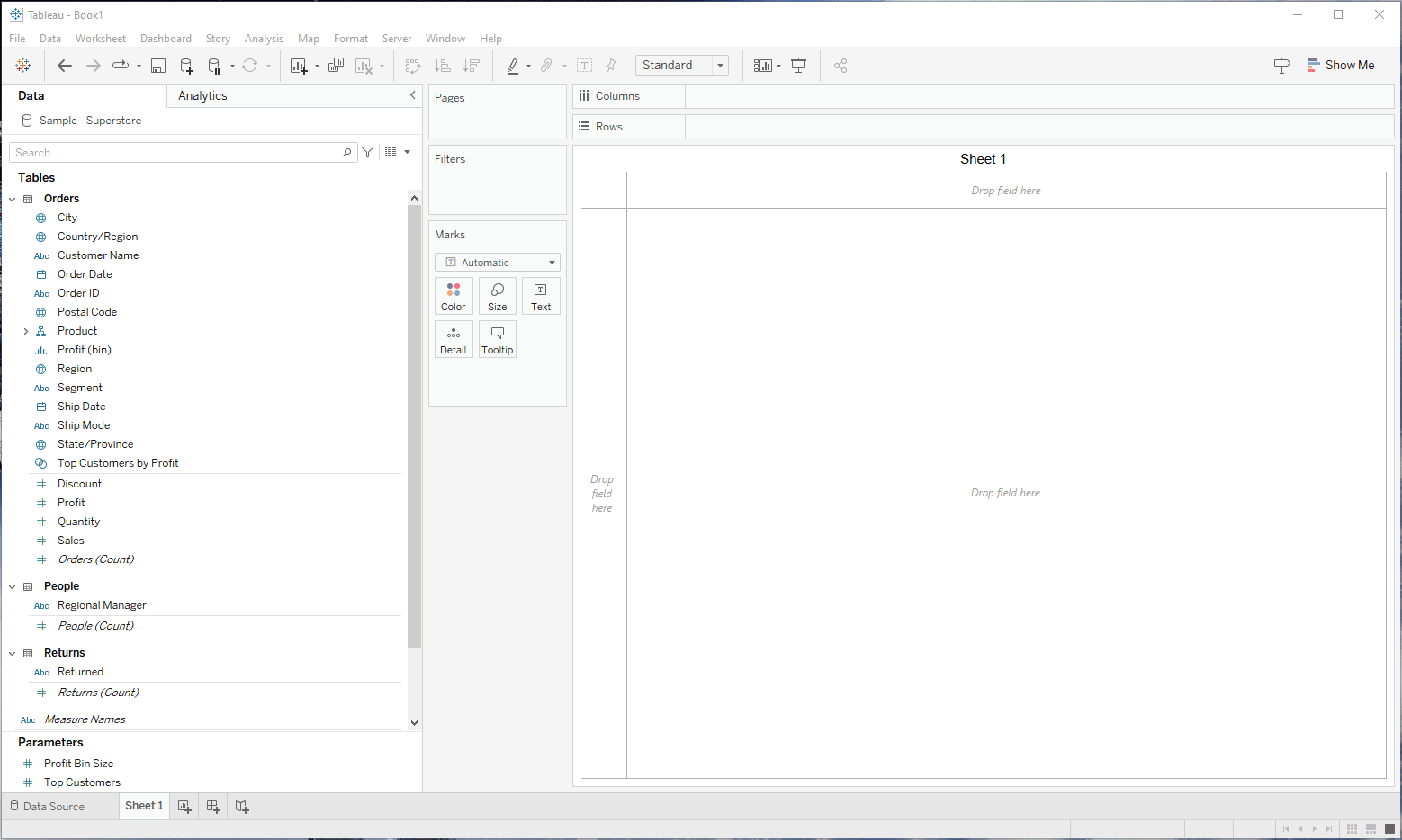Open the Analysis menu

(x=264, y=39)
